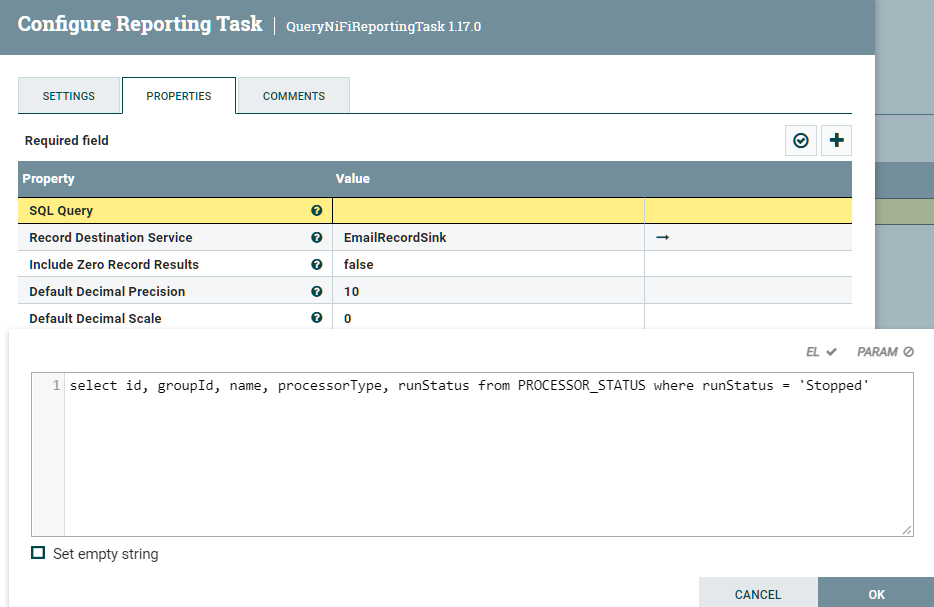Click the verify properties checkmark icon
934x607 pixels.
pyautogui.click(x=801, y=141)
